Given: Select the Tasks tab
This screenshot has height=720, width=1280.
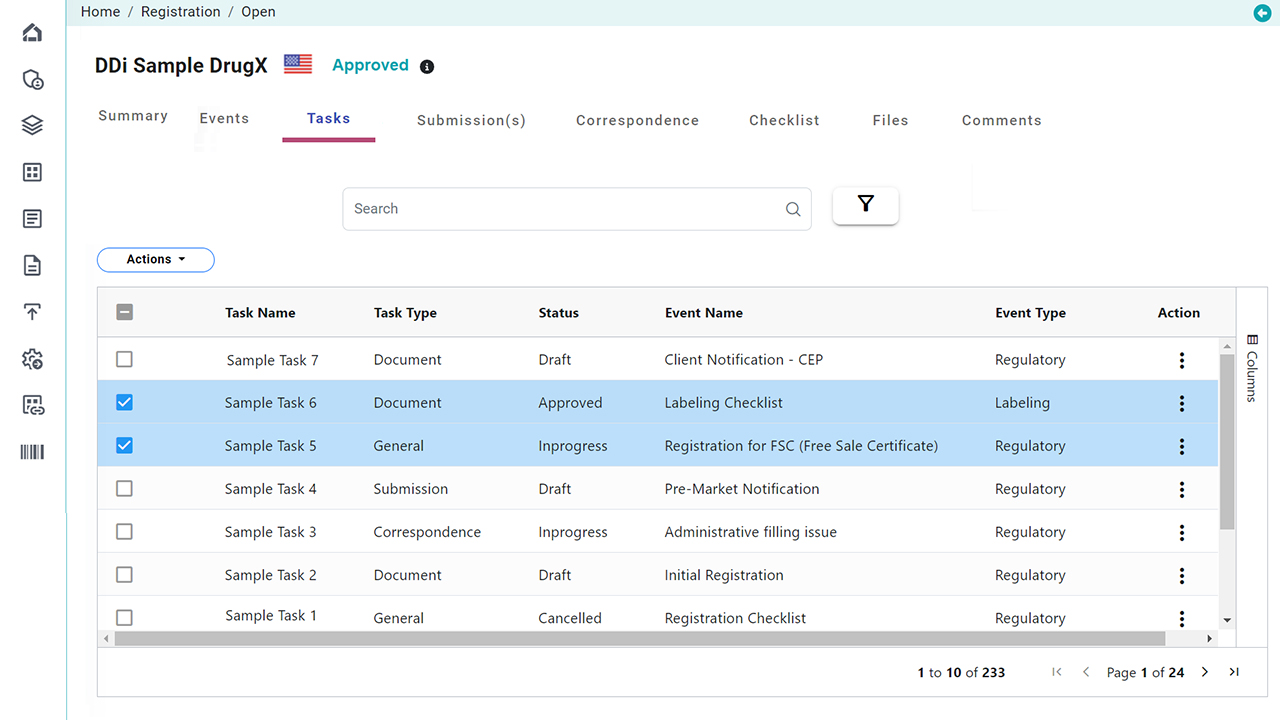Looking at the screenshot, I should click(x=328, y=118).
